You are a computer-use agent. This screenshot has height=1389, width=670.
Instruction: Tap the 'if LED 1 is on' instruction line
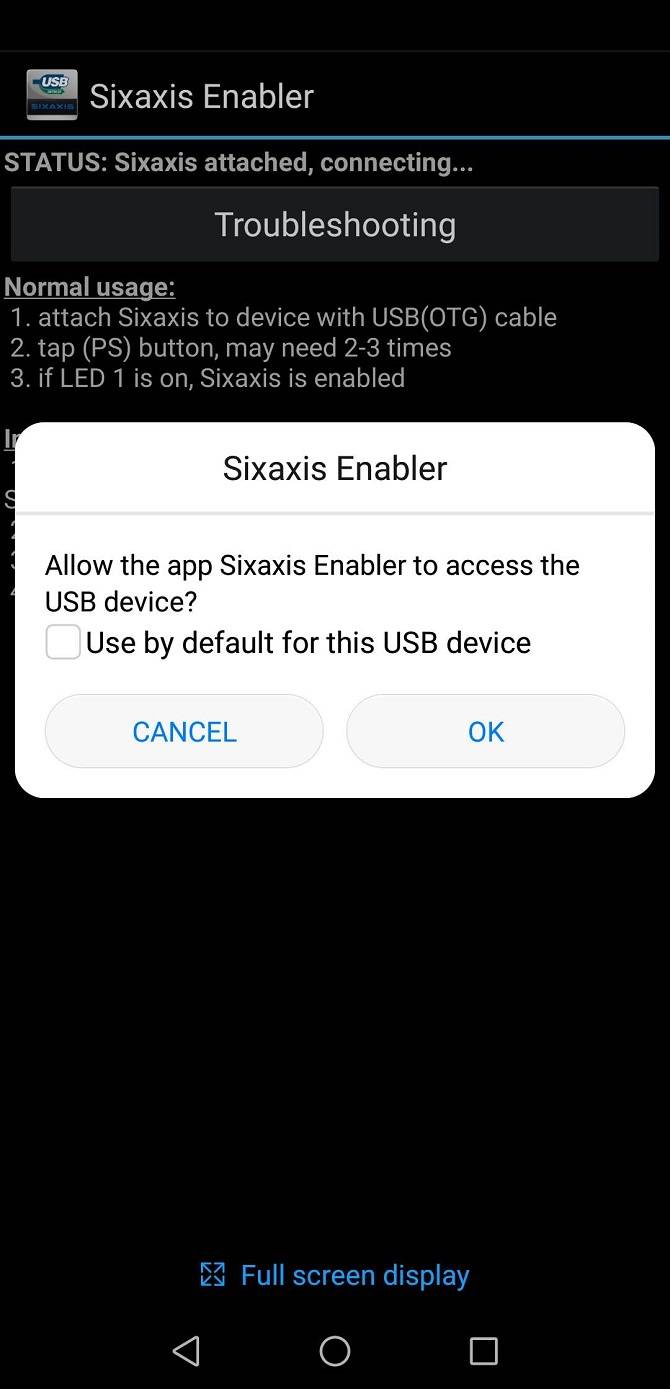[208, 378]
